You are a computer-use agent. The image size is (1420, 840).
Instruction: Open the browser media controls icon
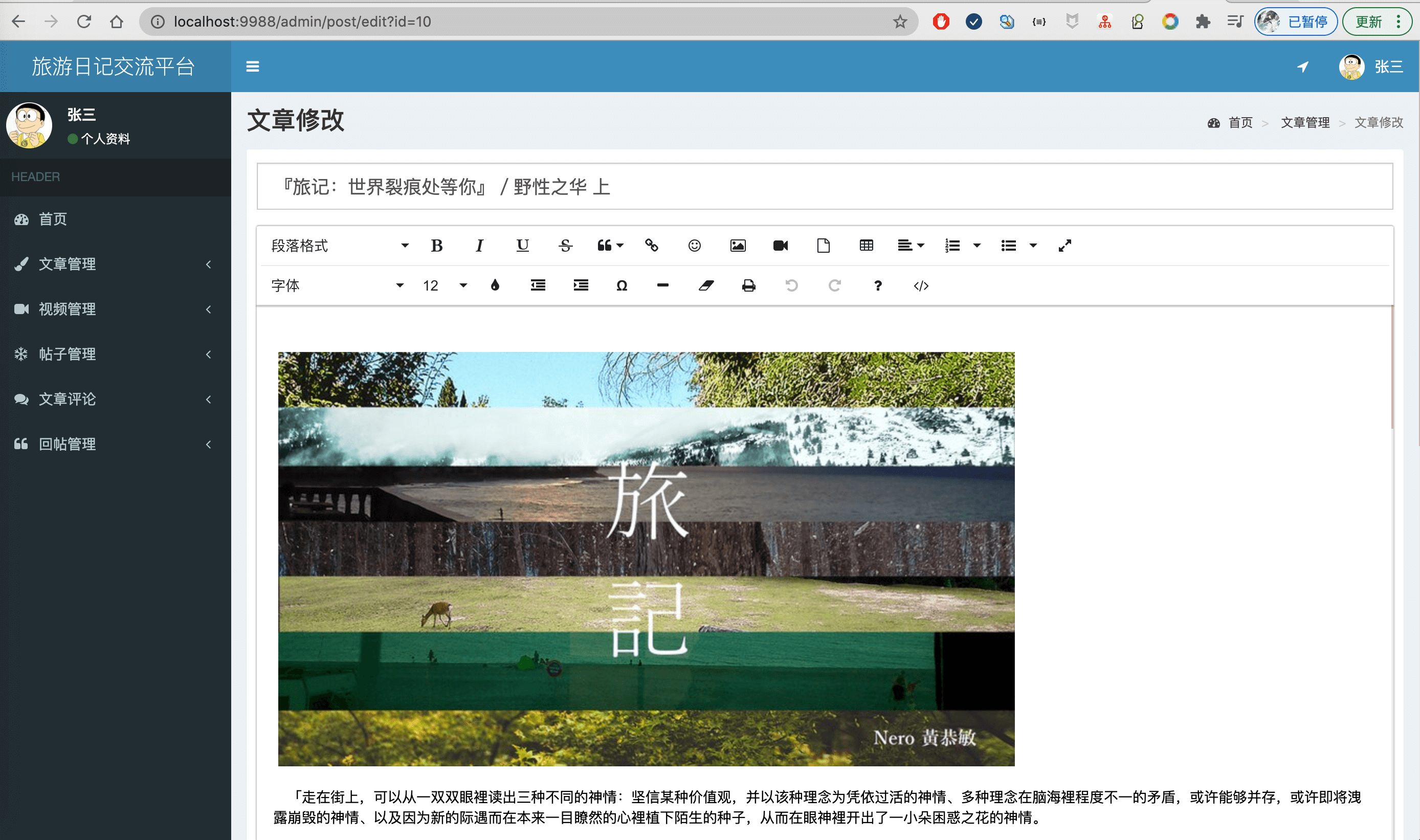(1235, 21)
